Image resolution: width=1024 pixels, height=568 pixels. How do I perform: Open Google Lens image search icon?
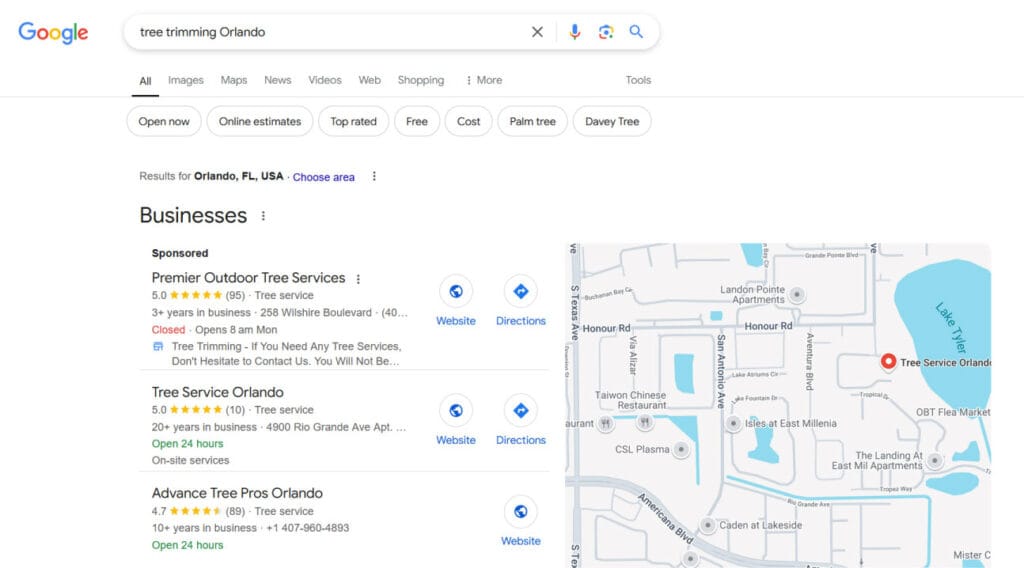coord(605,32)
